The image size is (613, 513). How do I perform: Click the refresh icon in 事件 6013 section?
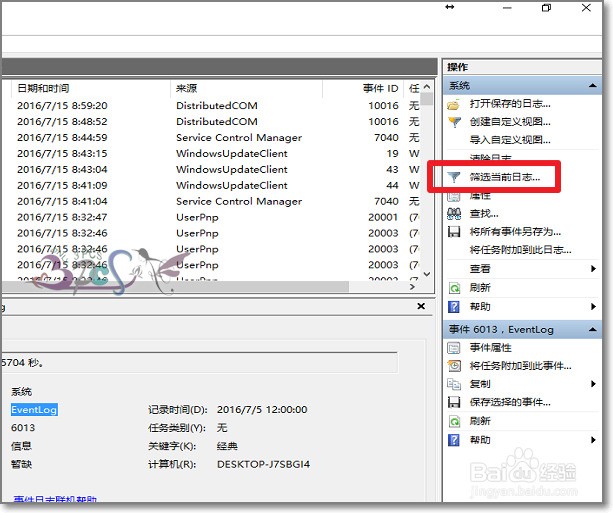click(454, 422)
